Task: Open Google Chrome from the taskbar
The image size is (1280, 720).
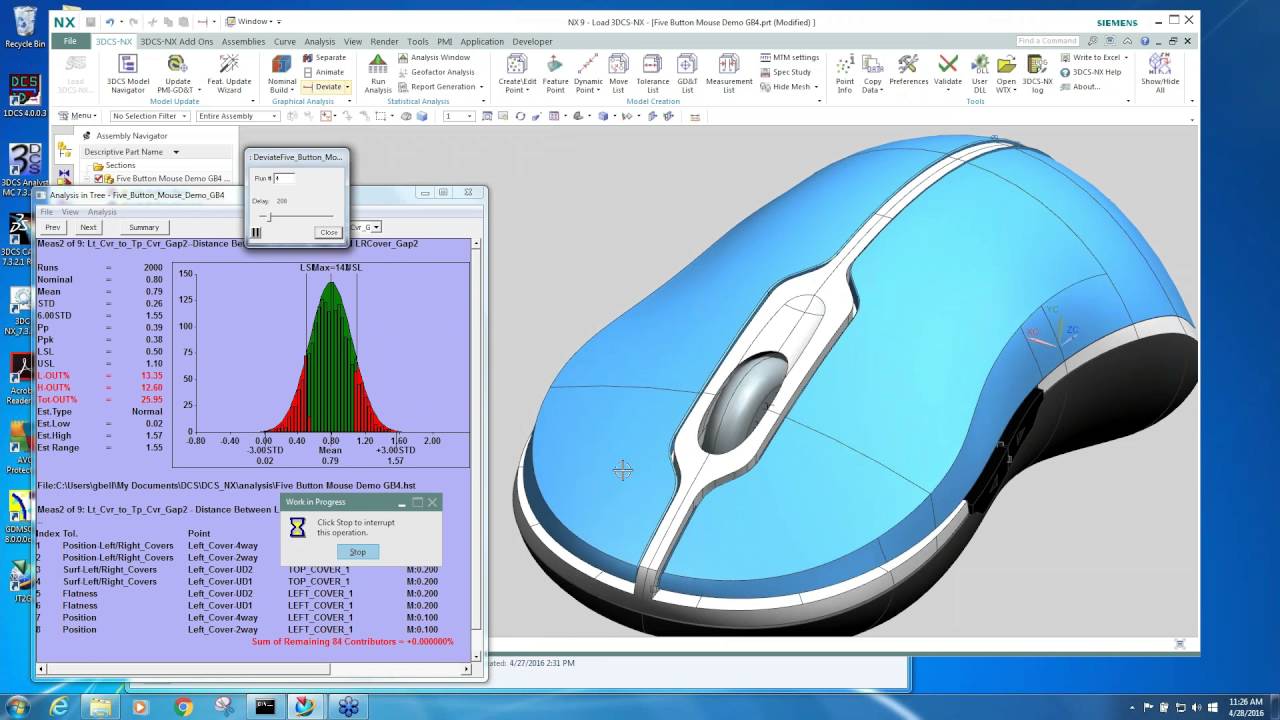Action: point(183,707)
